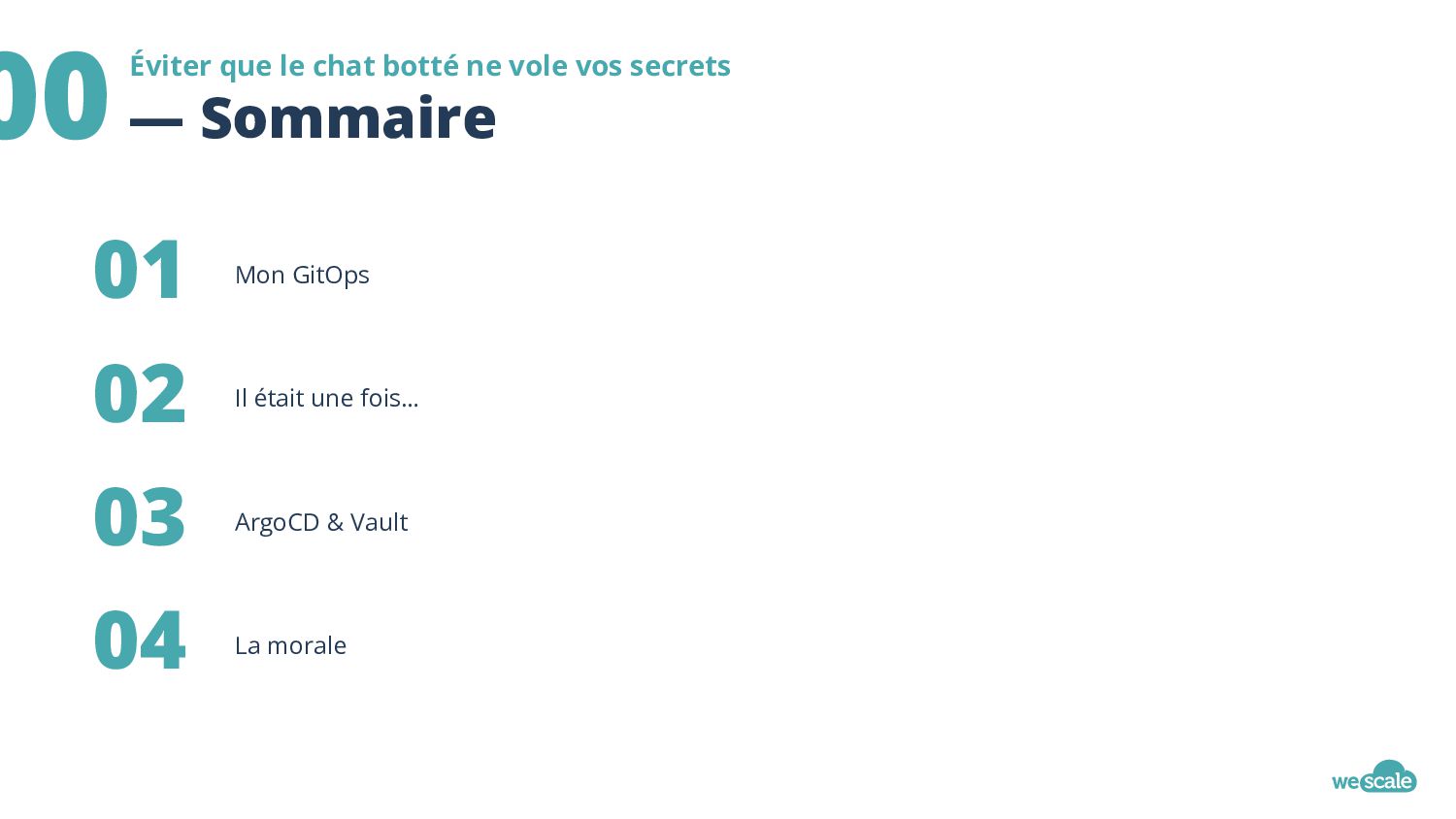The height and width of the screenshot is (819, 1456).
Task: Click the word "GitOps" in item 01
Action: click(331, 276)
